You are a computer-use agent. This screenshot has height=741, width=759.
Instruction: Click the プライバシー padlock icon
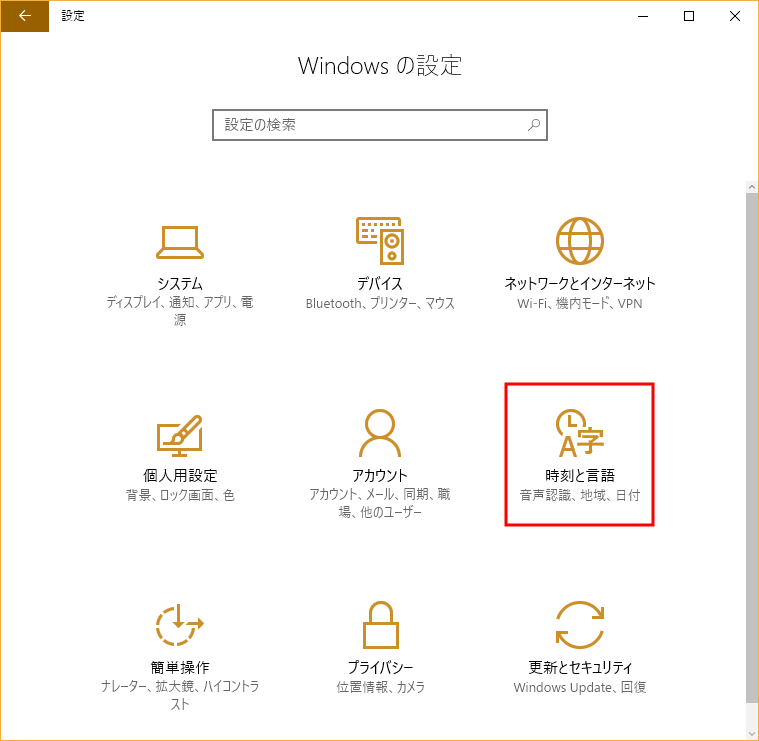pos(380,625)
